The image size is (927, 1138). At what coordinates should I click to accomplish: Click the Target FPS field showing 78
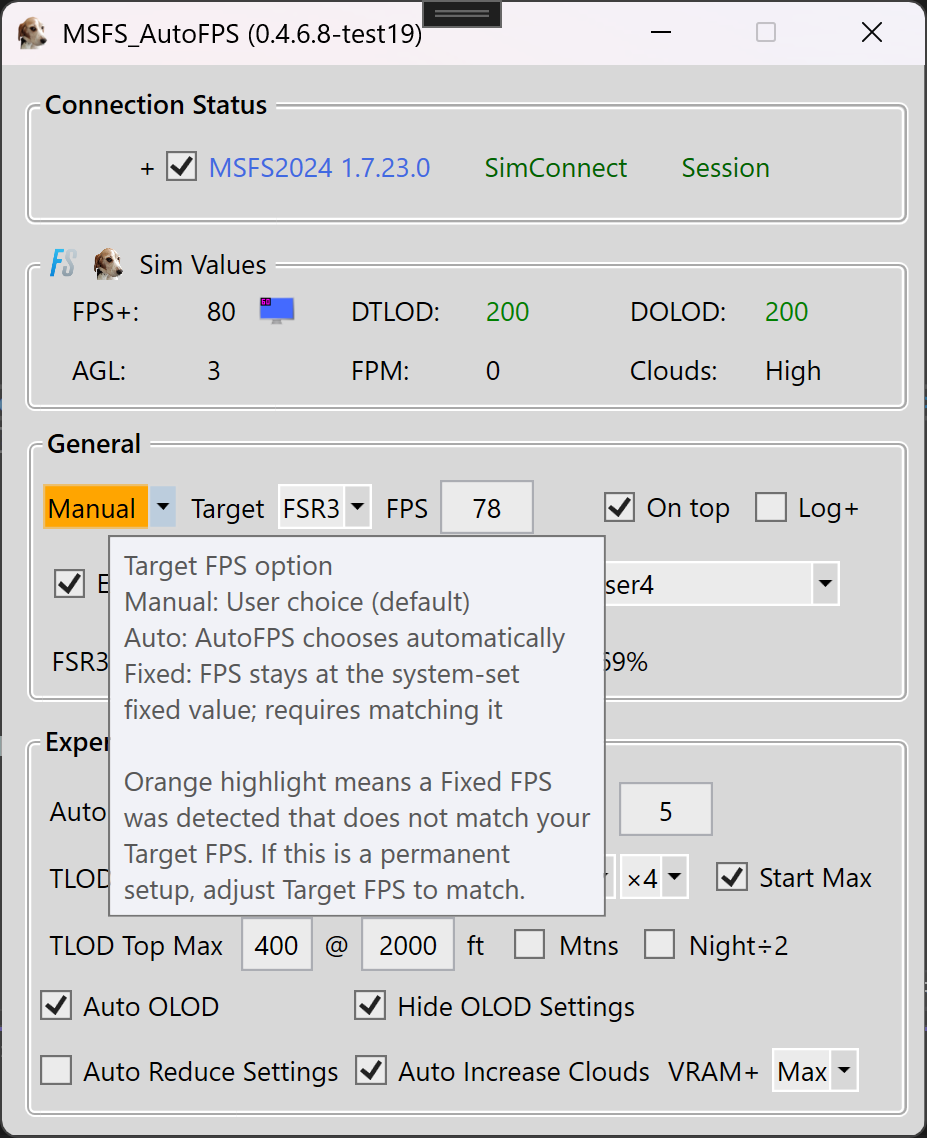(486, 507)
